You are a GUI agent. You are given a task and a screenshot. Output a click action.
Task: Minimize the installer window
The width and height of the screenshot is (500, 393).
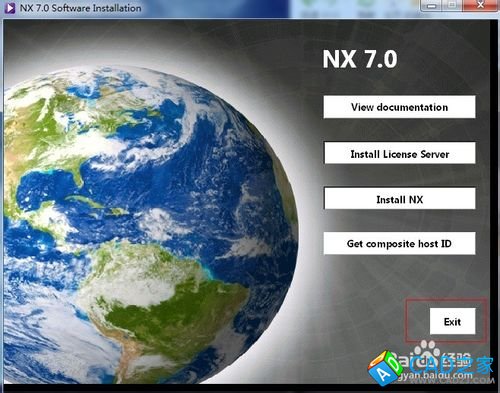(x=432, y=6)
